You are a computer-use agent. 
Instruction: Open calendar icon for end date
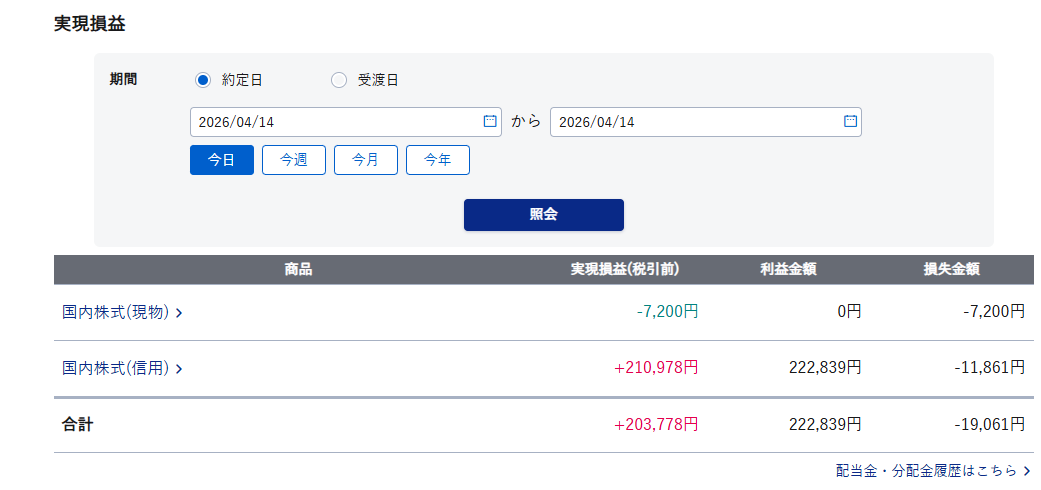click(x=850, y=121)
